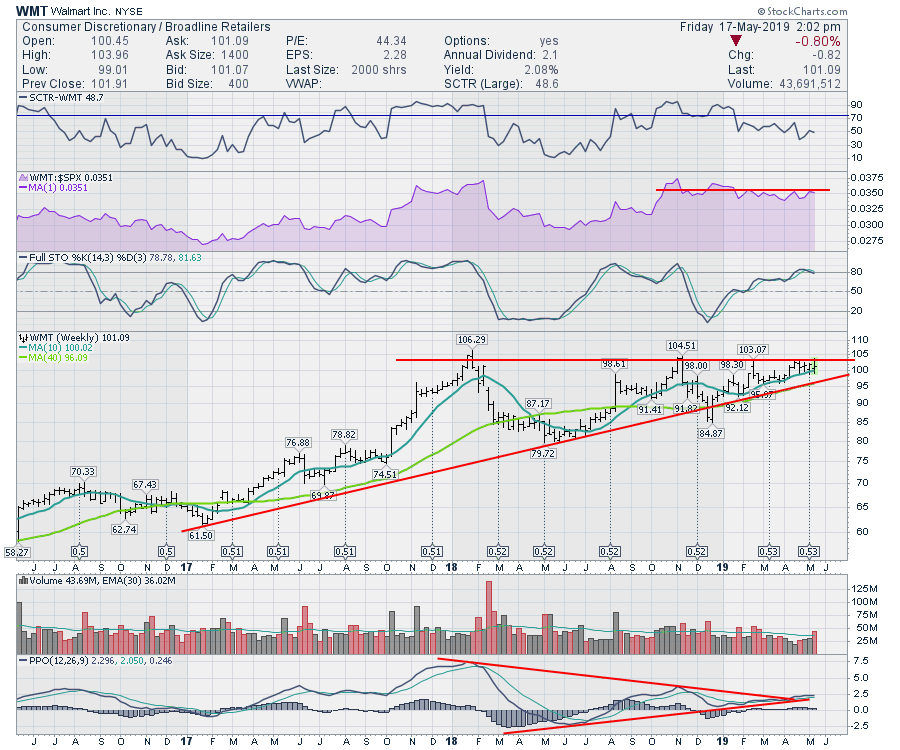The width and height of the screenshot is (900, 750).
Task: Click the date 'Friday 17-May-2019 2:02 pm'
Action: pos(760,27)
